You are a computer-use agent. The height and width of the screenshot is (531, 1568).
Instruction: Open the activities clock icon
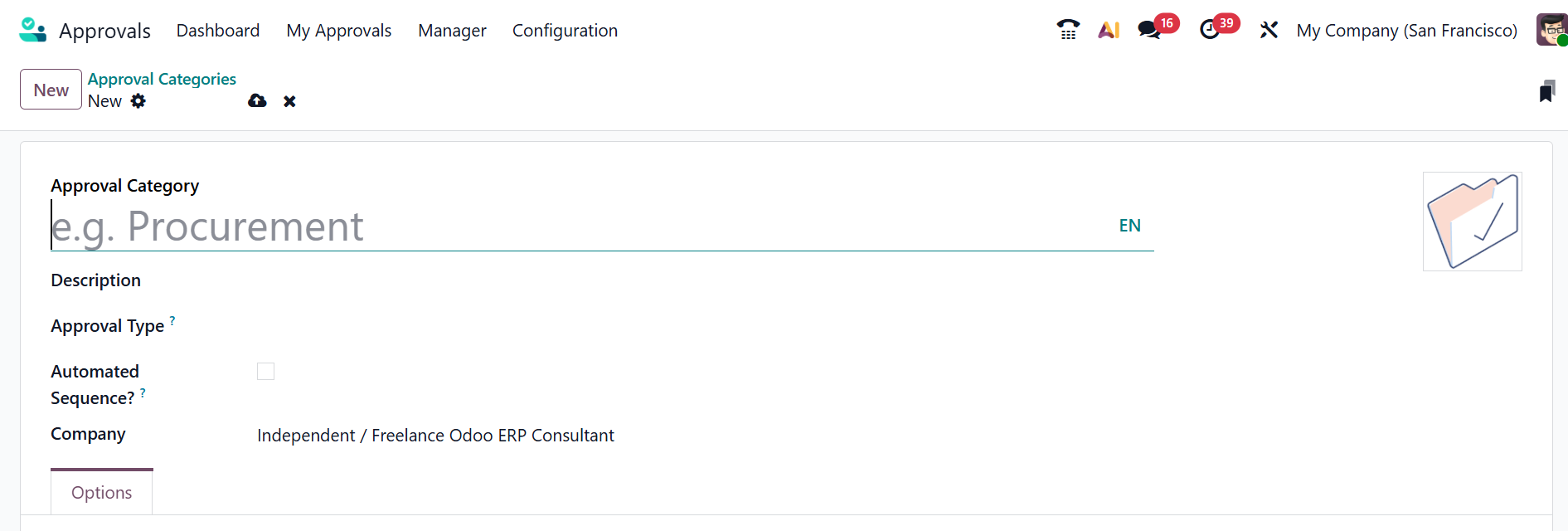(x=1210, y=30)
